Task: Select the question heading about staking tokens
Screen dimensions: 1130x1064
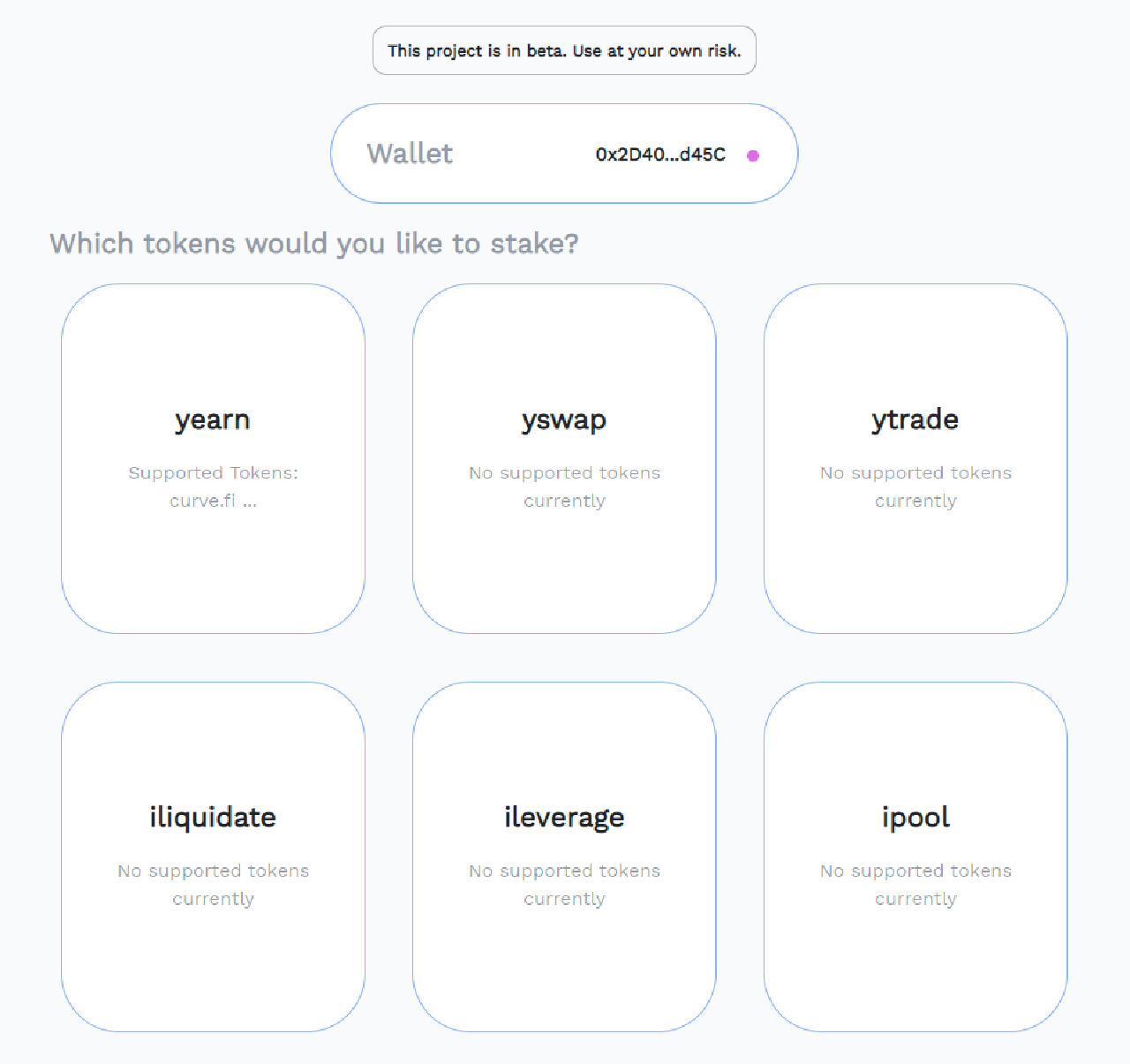Action: [315, 244]
